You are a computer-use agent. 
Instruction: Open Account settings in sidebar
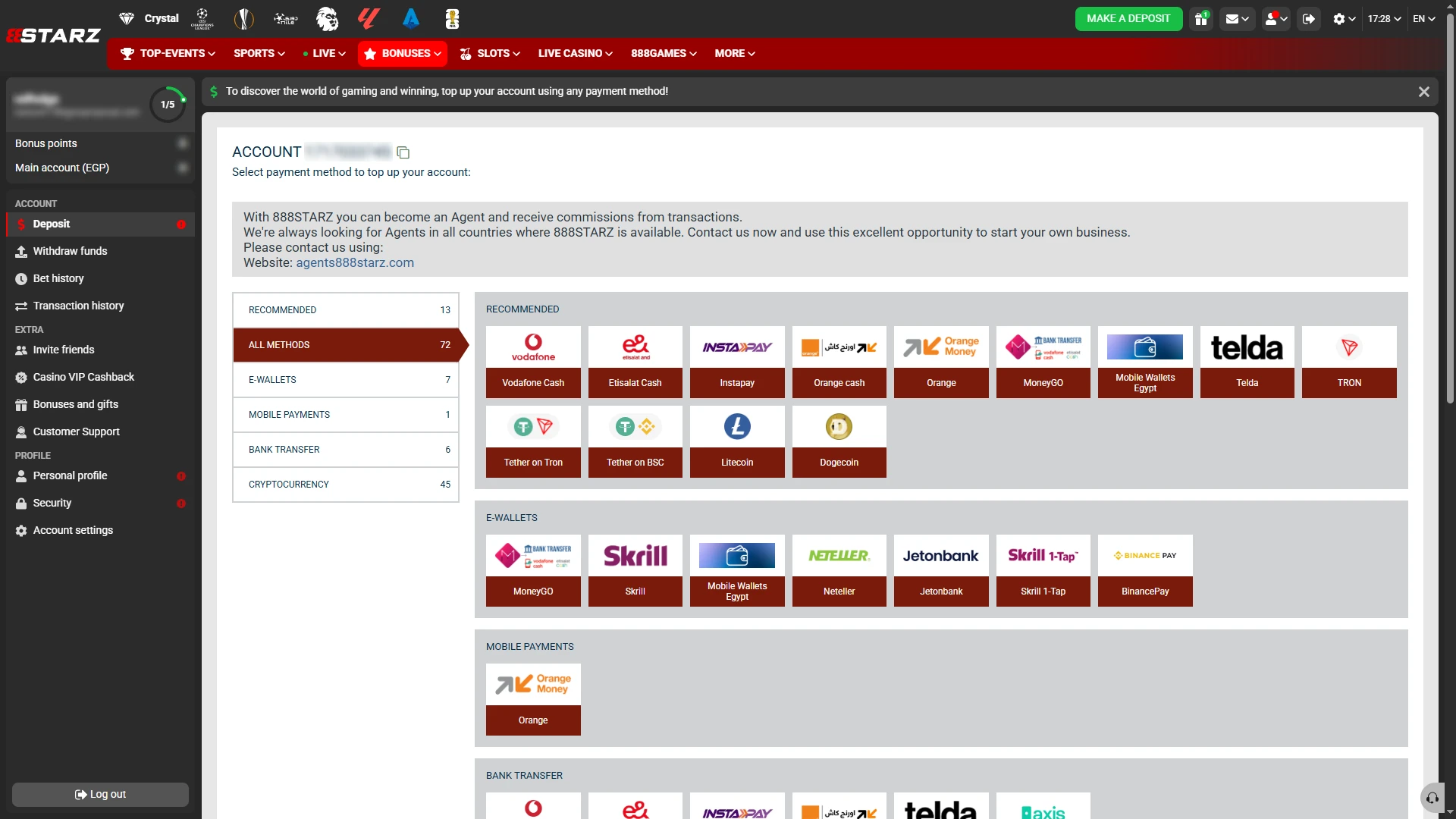(x=100, y=530)
